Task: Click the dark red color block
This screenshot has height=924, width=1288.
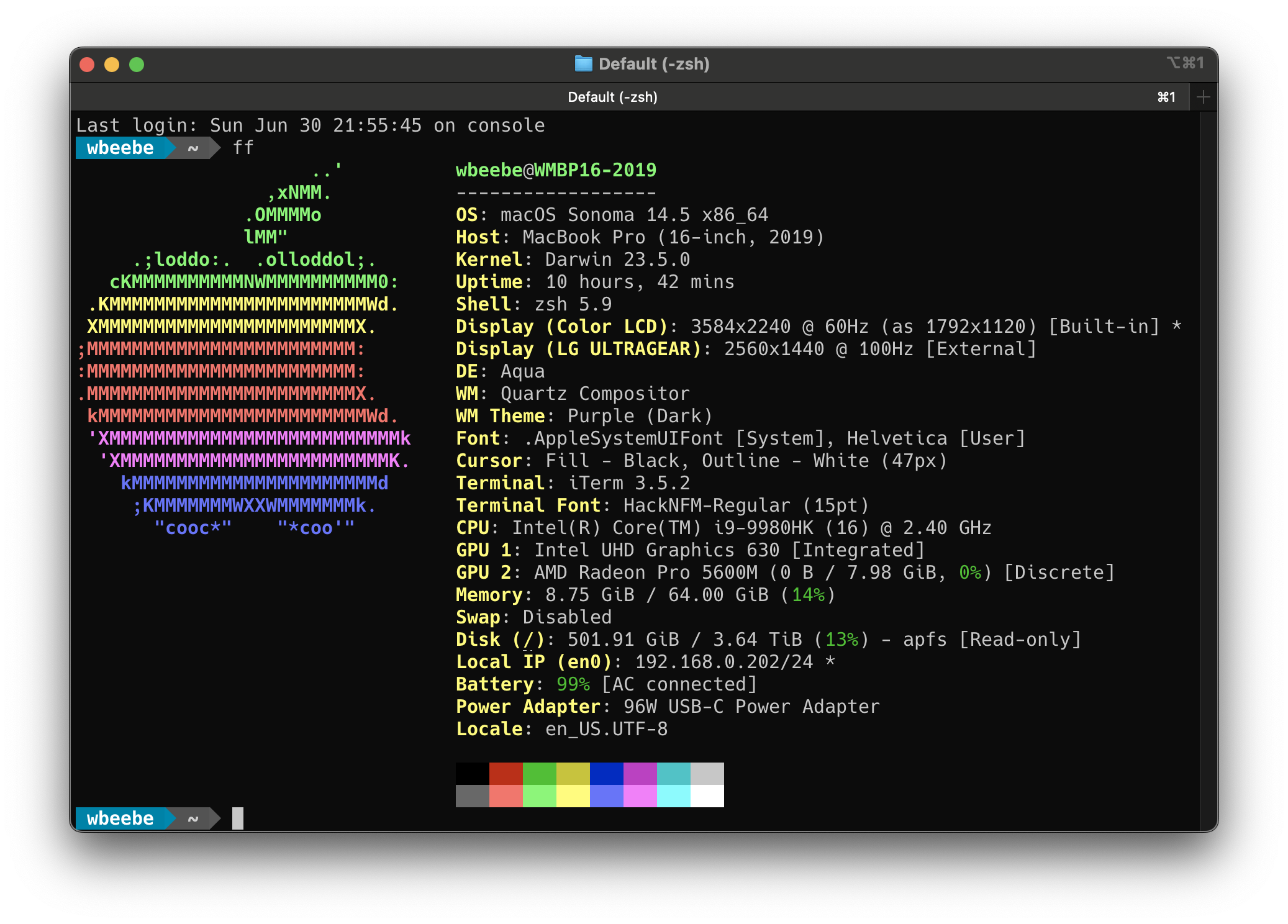Action: tap(506, 774)
